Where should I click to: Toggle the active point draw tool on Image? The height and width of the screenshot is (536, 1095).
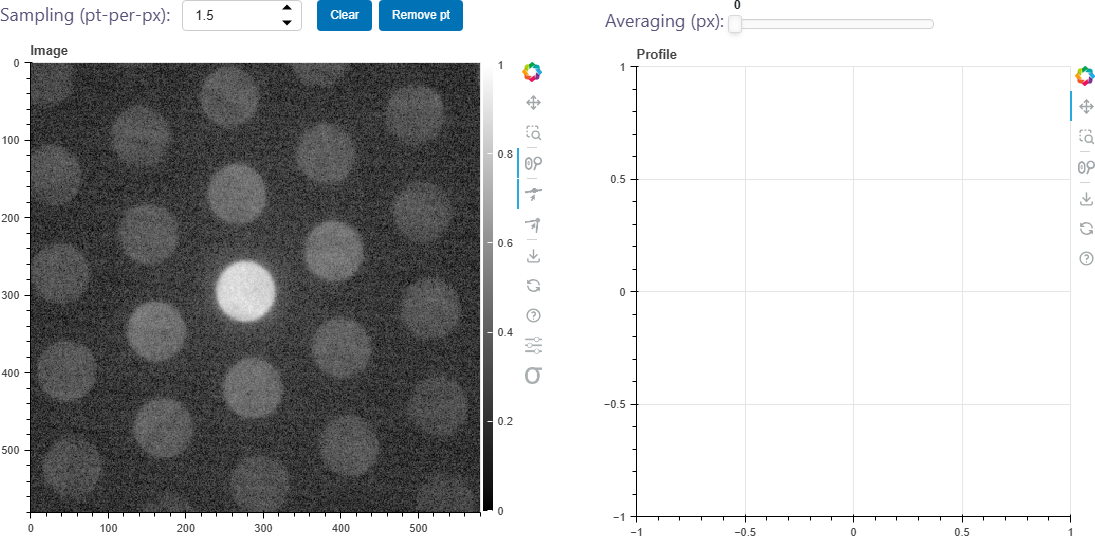[533, 193]
